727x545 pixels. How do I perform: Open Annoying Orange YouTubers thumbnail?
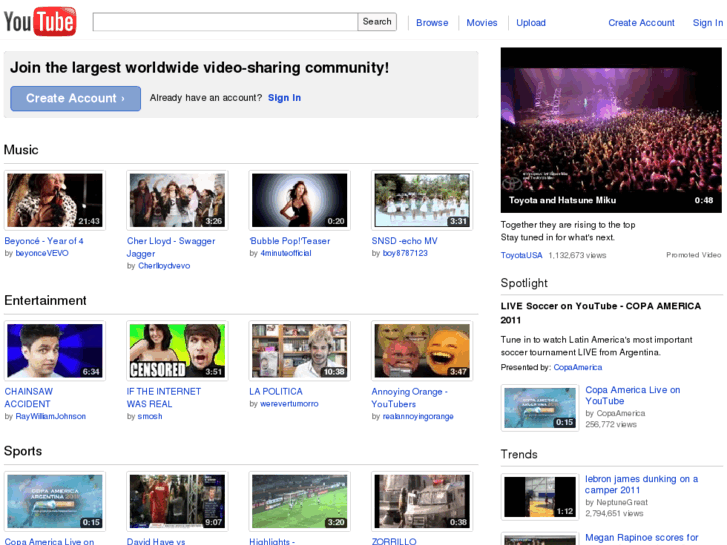coord(422,351)
